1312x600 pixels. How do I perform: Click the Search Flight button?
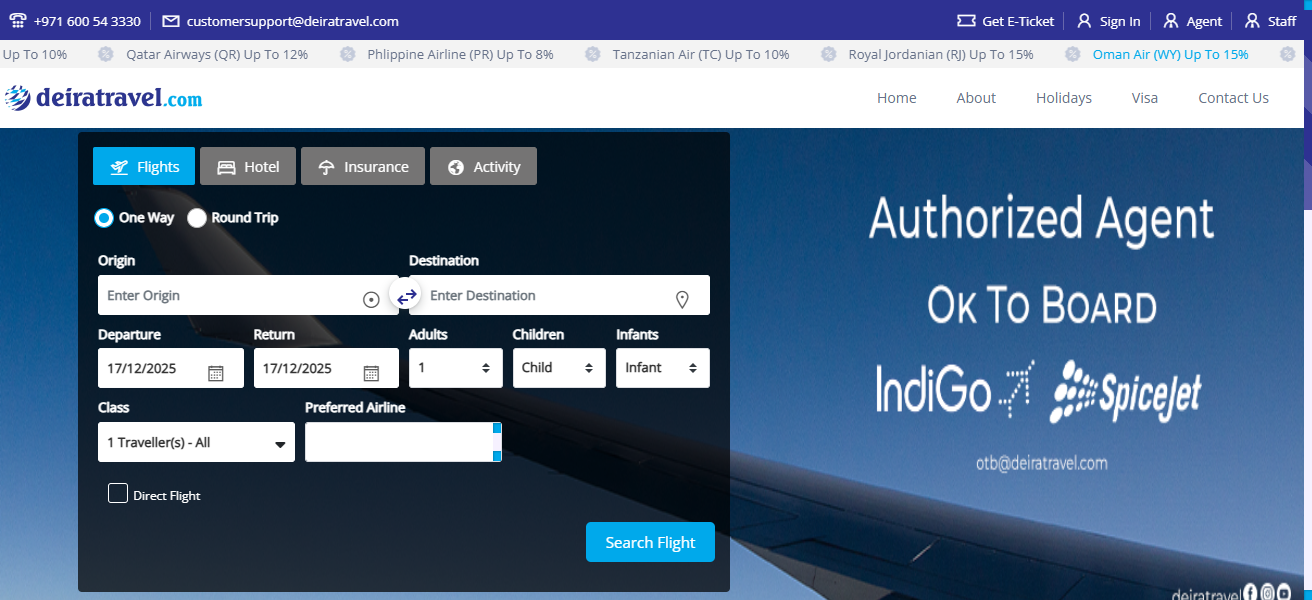point(650,542)
